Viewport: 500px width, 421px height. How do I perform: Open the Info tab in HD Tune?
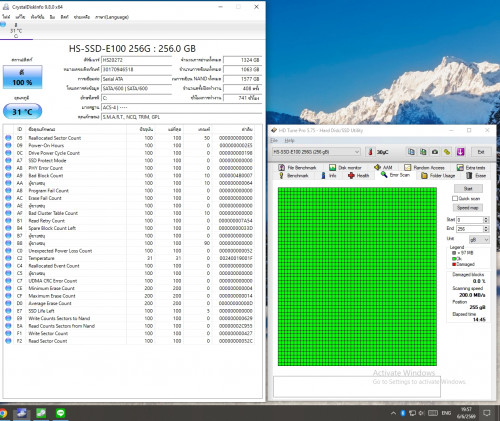tap(329, 175)
